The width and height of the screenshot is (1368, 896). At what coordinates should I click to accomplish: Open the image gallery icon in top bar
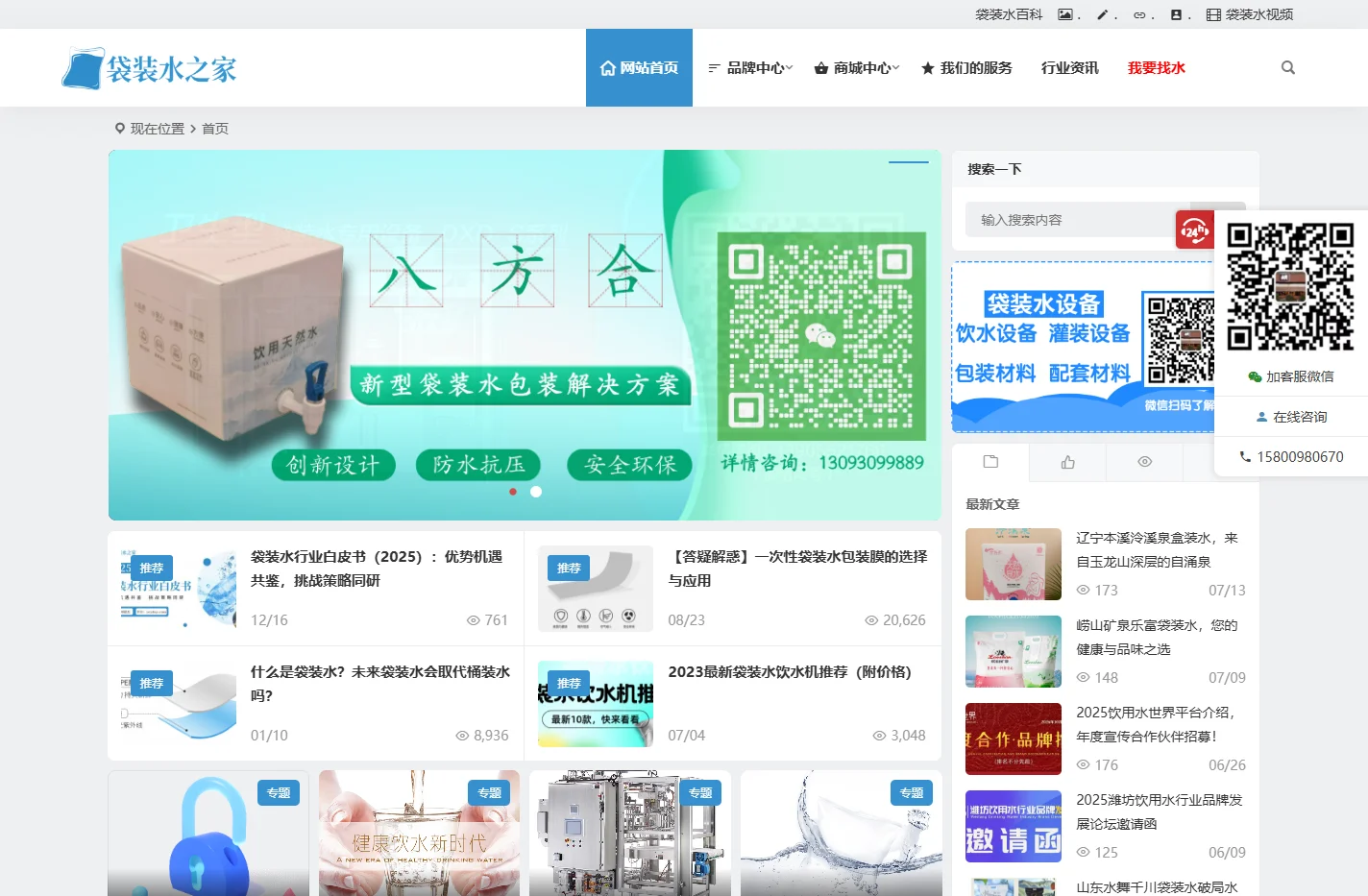(1064, 14)
